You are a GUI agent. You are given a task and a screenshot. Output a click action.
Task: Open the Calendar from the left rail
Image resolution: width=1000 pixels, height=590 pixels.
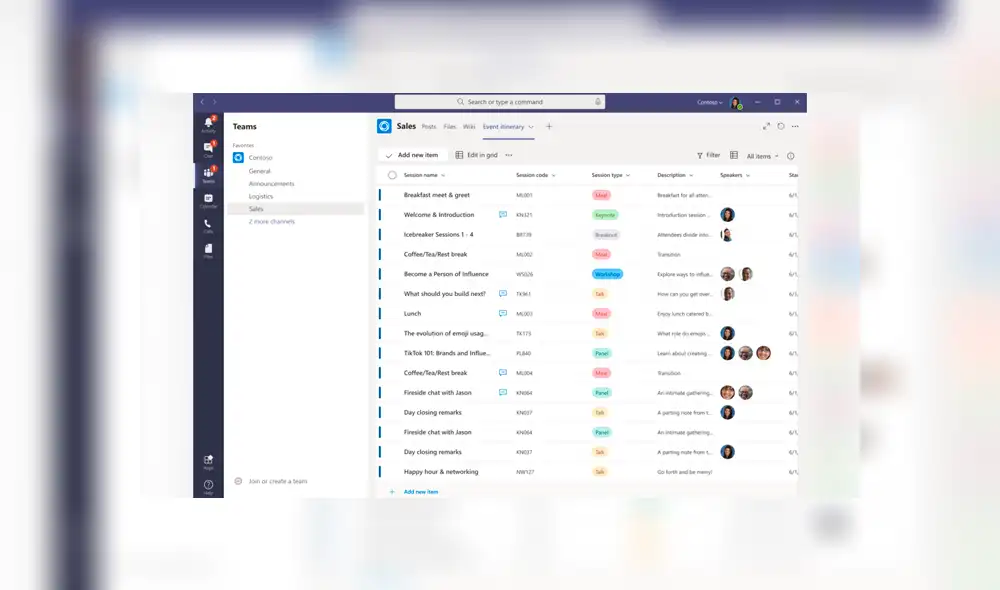point(208,197)
